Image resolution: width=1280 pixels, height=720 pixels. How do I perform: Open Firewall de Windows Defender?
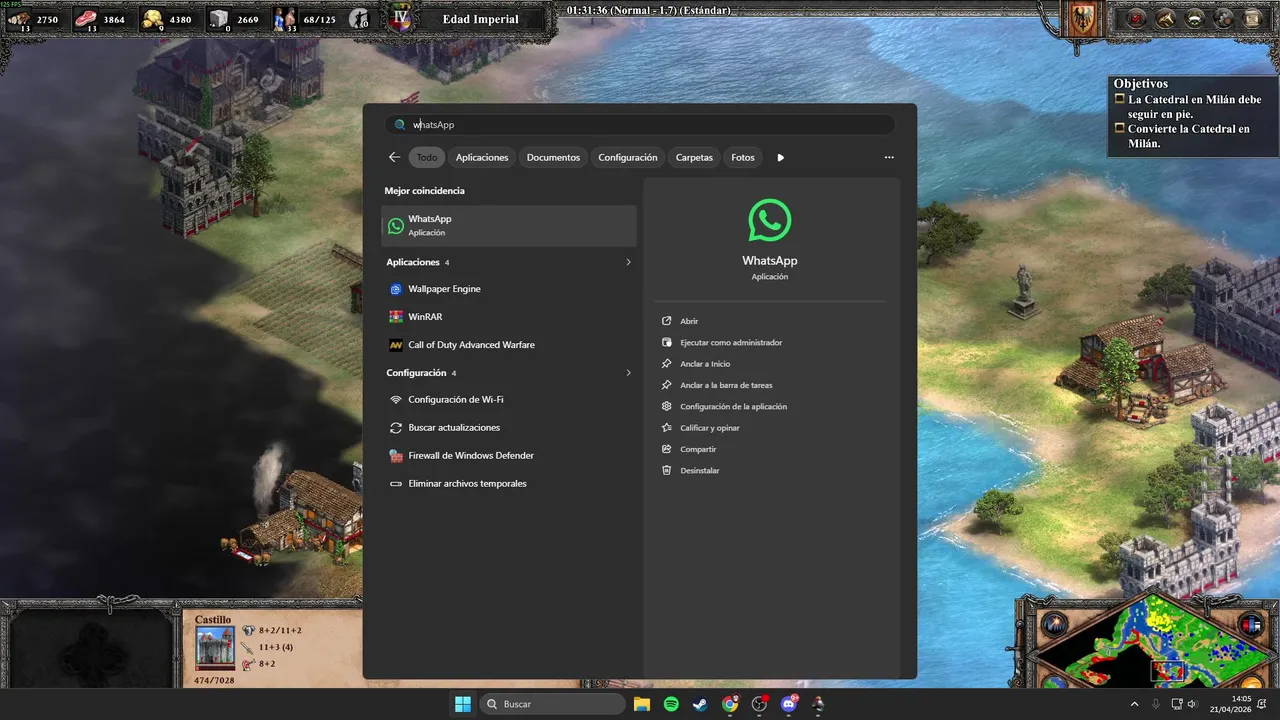(509, 456)
